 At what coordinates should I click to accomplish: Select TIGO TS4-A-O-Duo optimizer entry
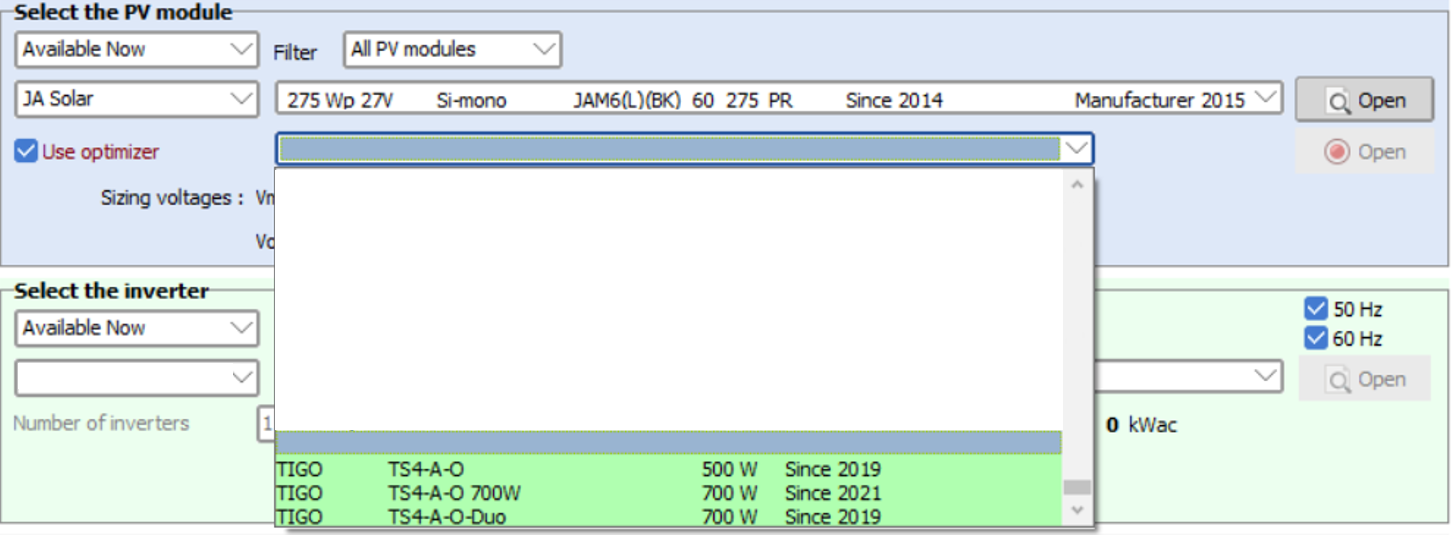[668, 516]
